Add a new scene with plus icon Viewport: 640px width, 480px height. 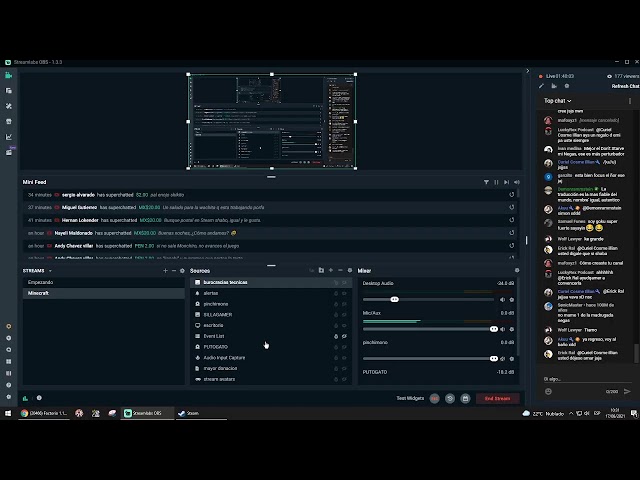165,271
